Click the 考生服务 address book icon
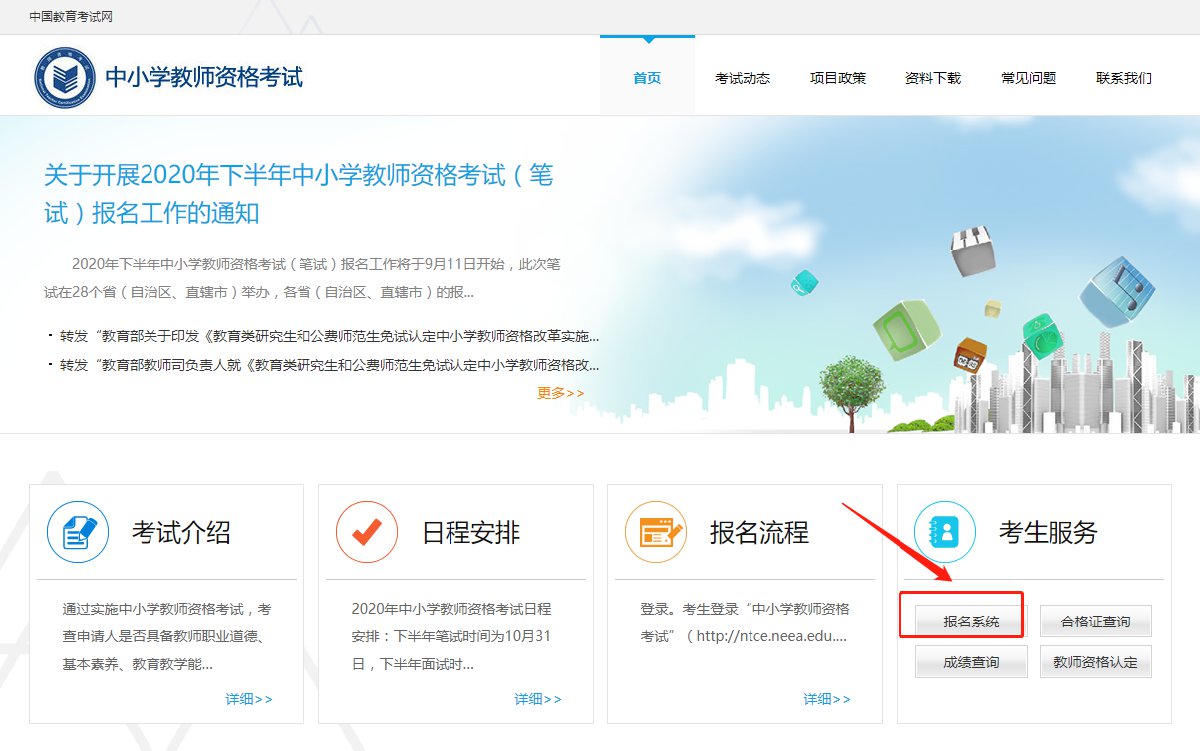This screenshot has width=1200, height=751. pyautogui.click(x=944, y=532)
